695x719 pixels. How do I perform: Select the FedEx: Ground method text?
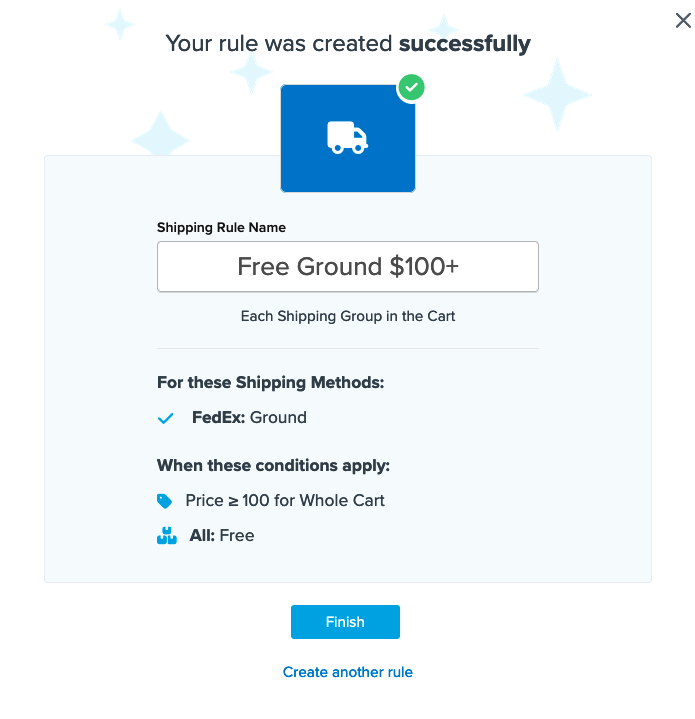[249, 418]
